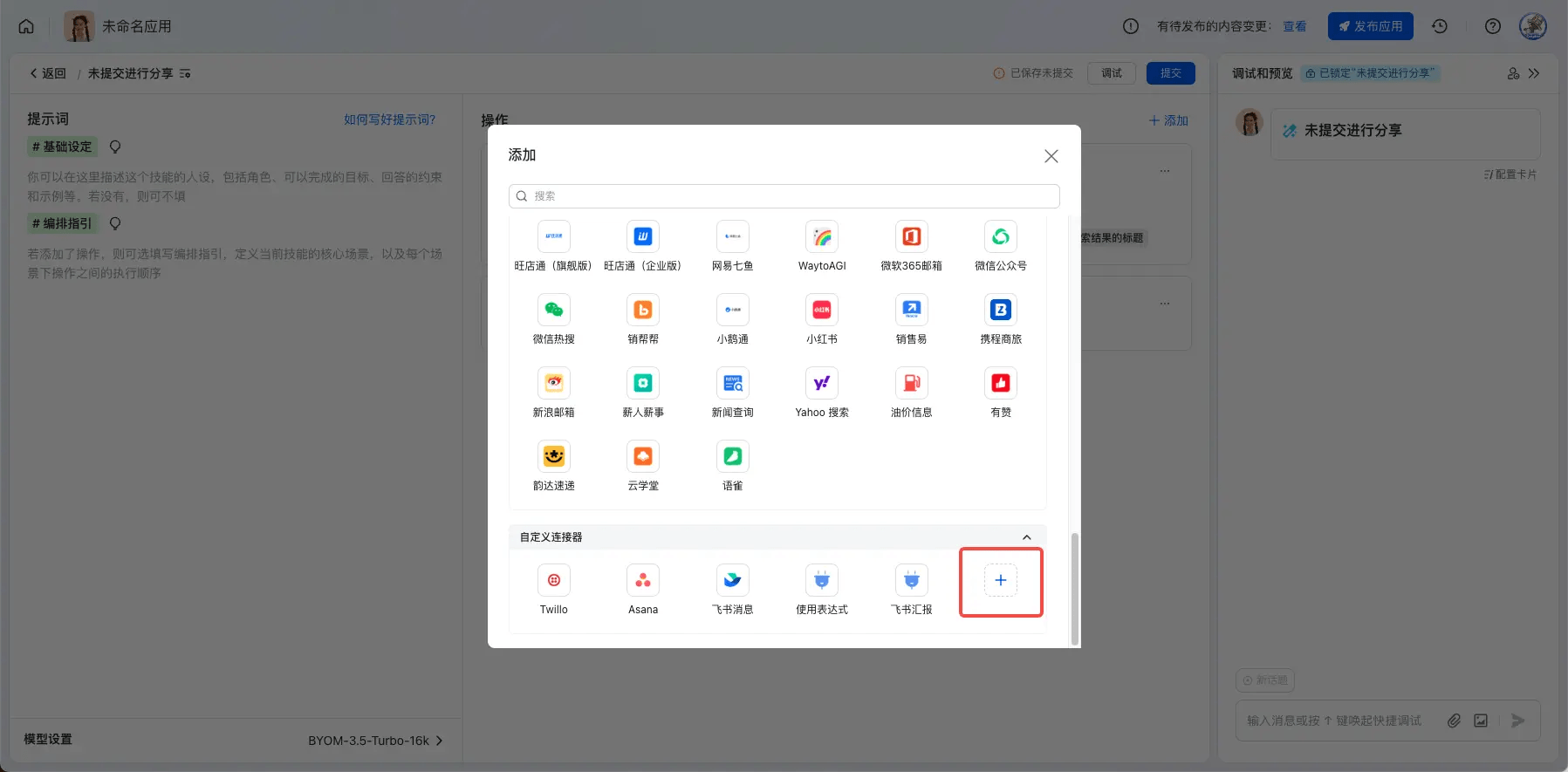Click 配置卡片 in preview panel
Viewport: 1568px width, 772px height.
click(x=1510, y=174)
